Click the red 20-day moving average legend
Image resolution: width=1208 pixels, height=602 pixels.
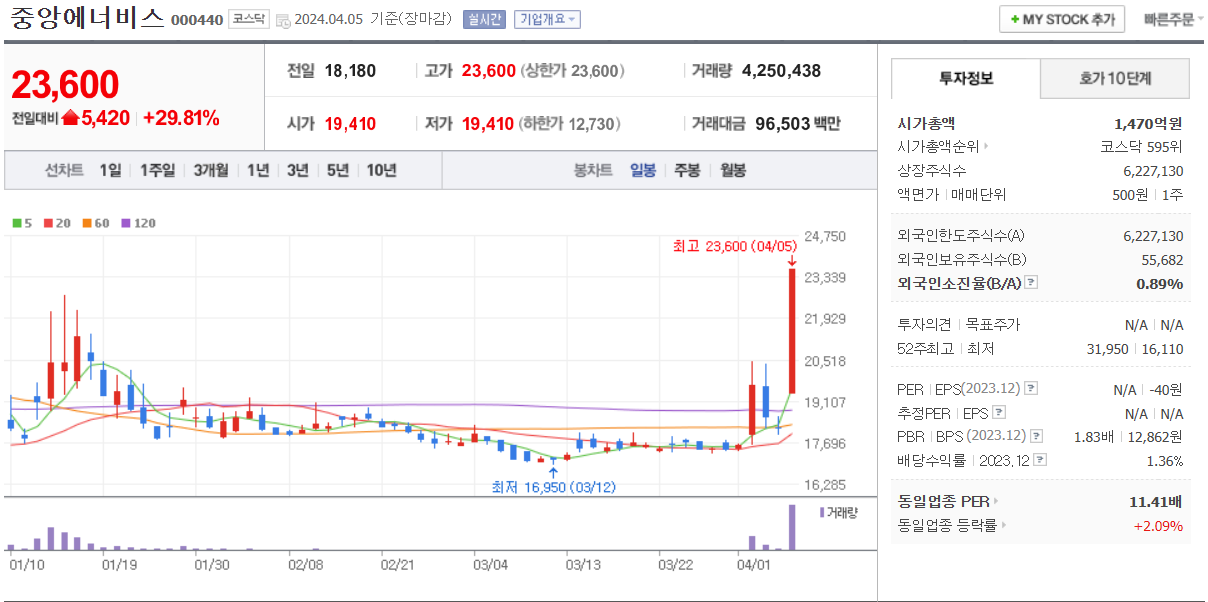click(x=57, y=223)
